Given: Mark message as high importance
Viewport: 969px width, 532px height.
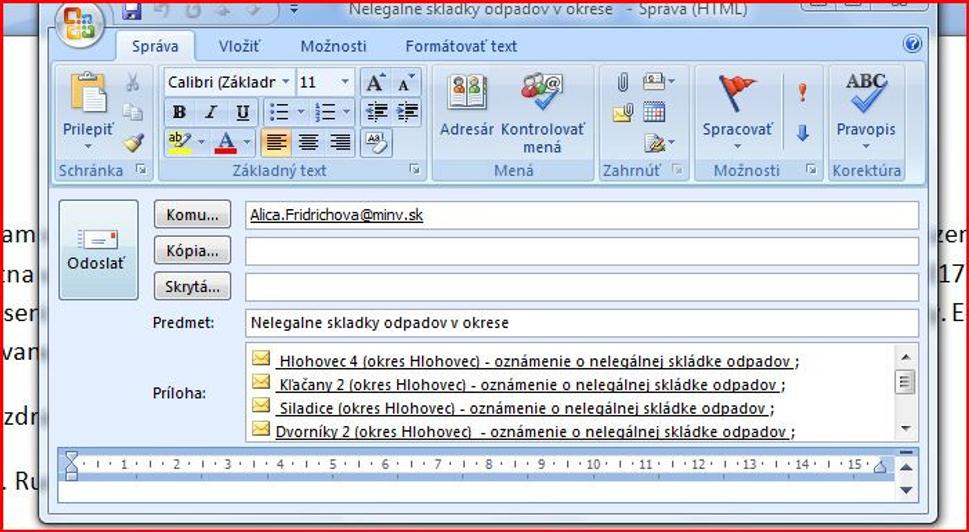Looking at the screenshot, I should tap(802, 93).
